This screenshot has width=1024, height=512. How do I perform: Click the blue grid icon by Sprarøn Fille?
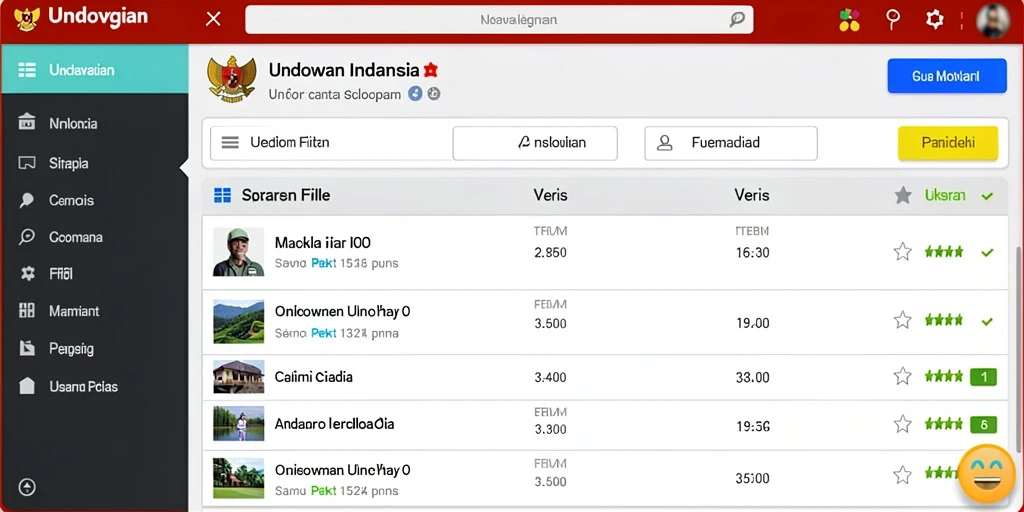click(x=222, y=195)
